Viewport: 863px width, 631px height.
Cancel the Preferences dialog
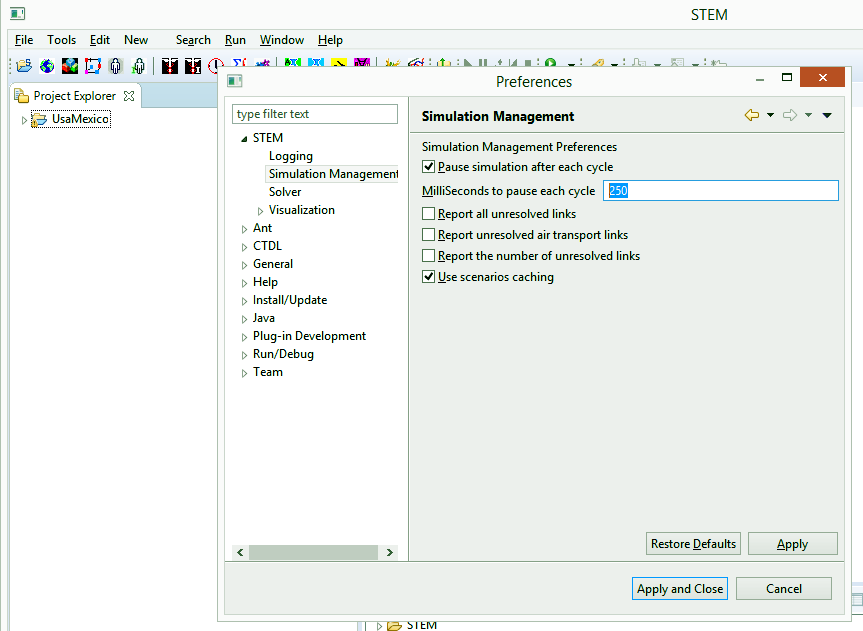(x=784, y=589)
